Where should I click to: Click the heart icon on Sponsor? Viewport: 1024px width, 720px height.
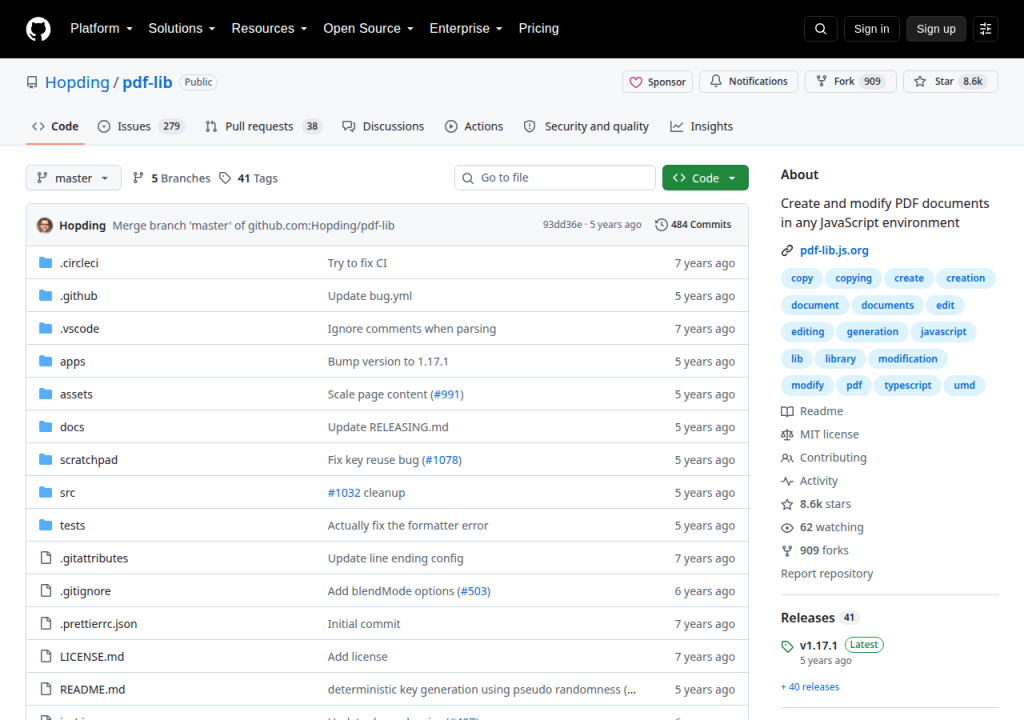point(635,82)
